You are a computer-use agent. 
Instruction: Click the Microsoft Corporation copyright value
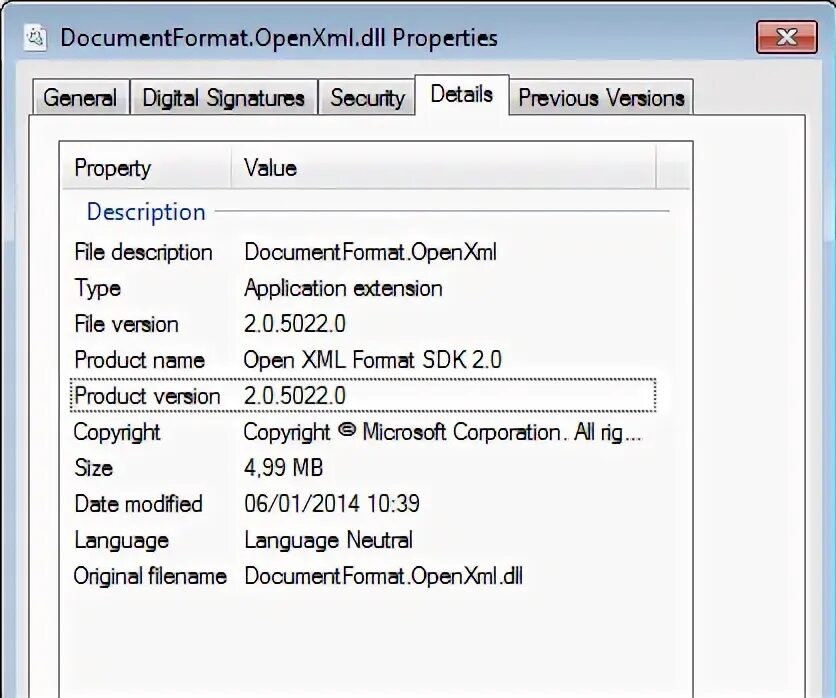[443, 432]
